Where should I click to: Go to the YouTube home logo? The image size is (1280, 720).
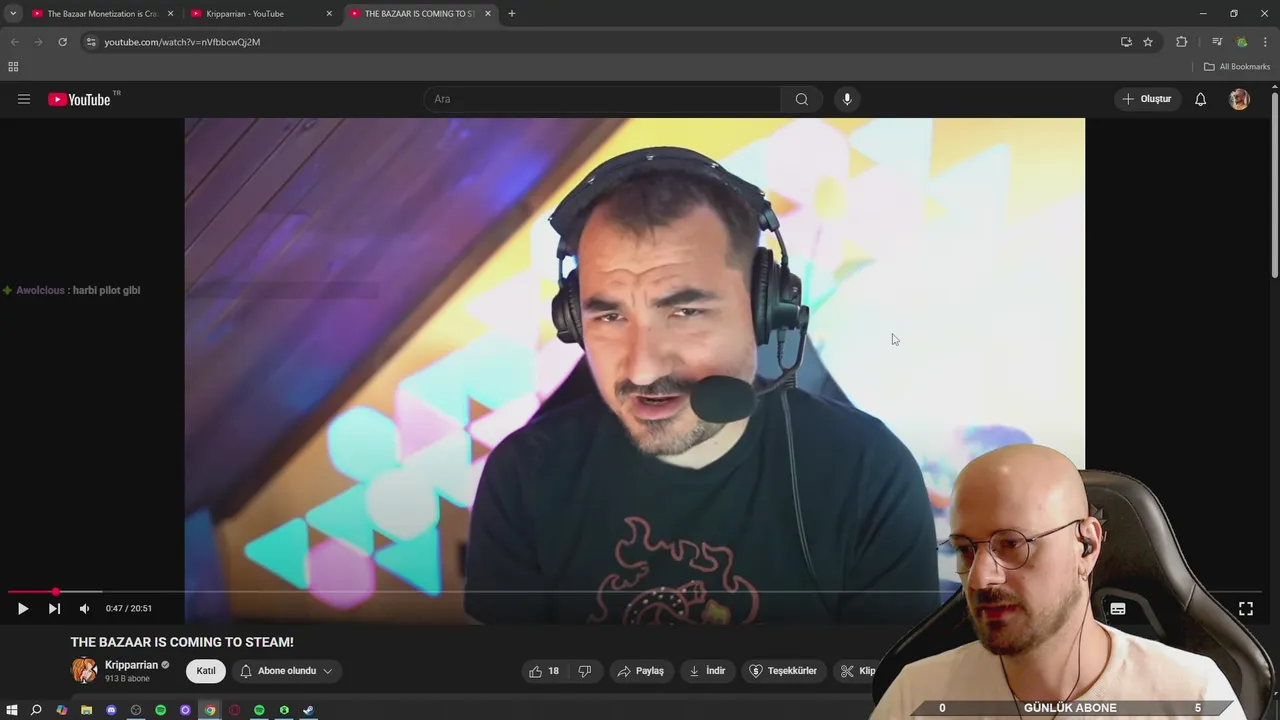click(79, 99)
